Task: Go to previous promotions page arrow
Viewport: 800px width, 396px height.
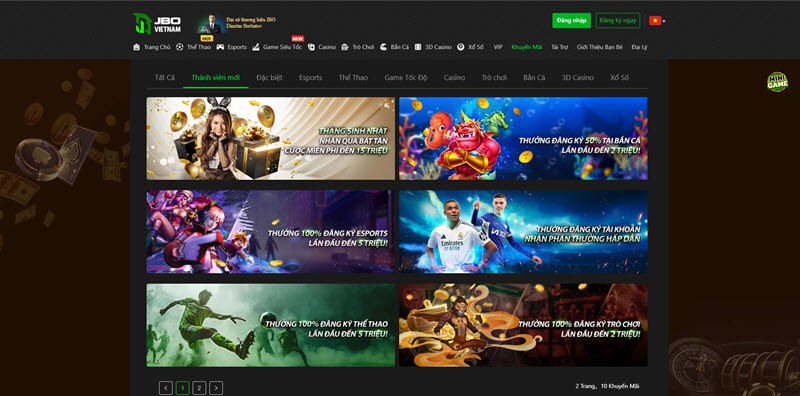Action: [x=166, y=388]
